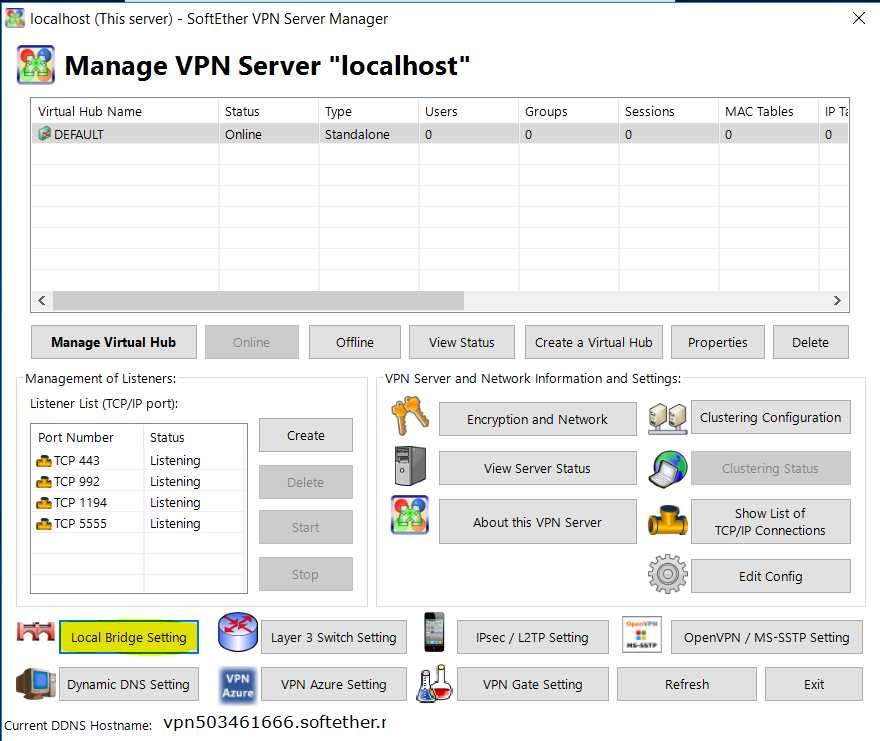Click the server tower icon beside View Server Status

[410, 466]
